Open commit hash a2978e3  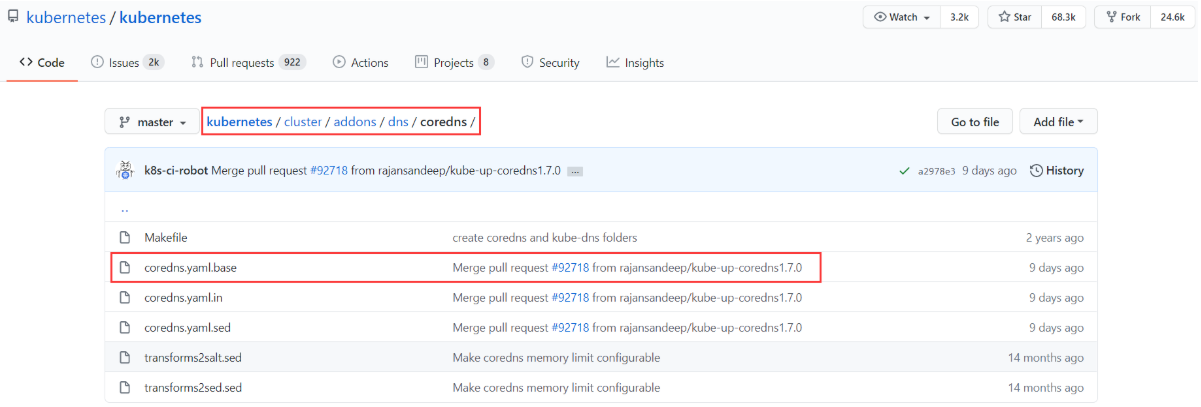coord(937,171)
